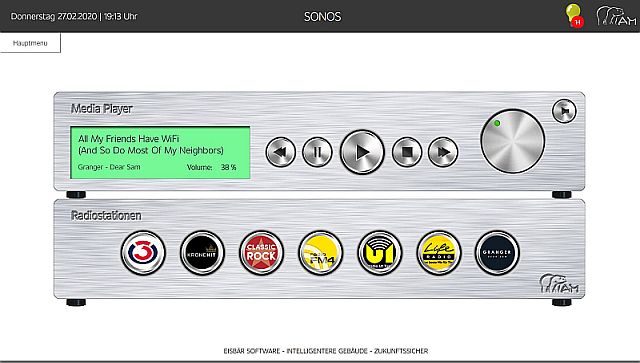This screenshot has width=640, height=363.
Task: Stop playback with the square stop button
Action: (x=407, y=152)
